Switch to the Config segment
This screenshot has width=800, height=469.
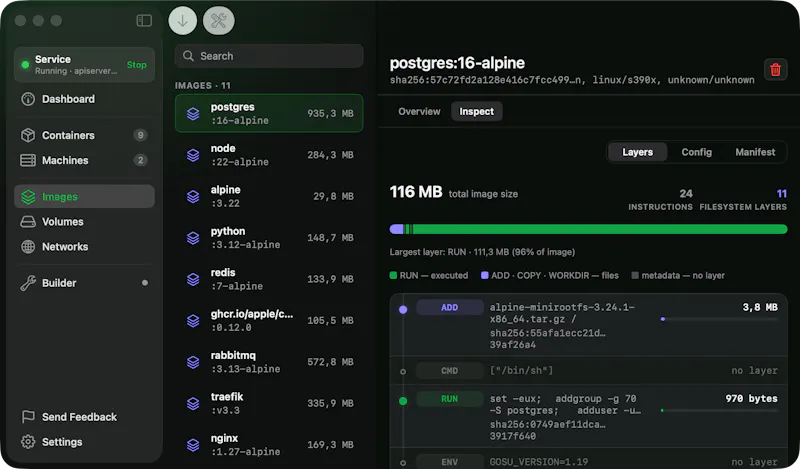click(696, 152)
